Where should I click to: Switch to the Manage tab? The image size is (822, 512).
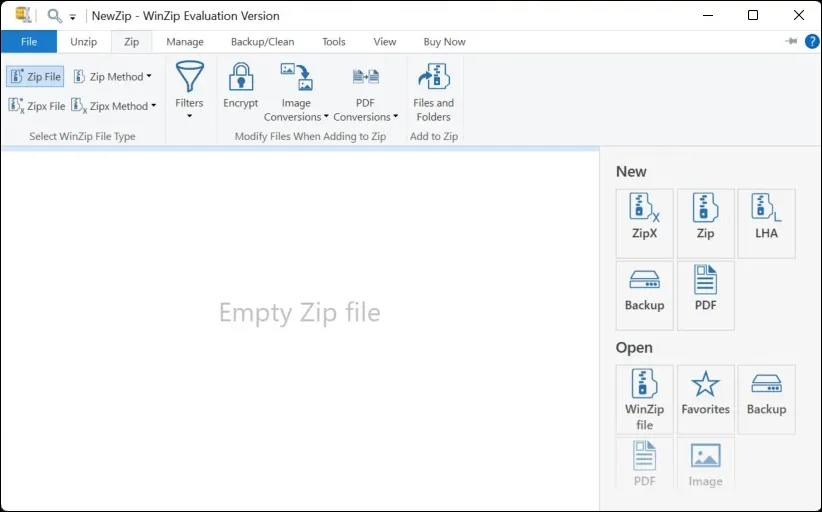tap(185, 41)
